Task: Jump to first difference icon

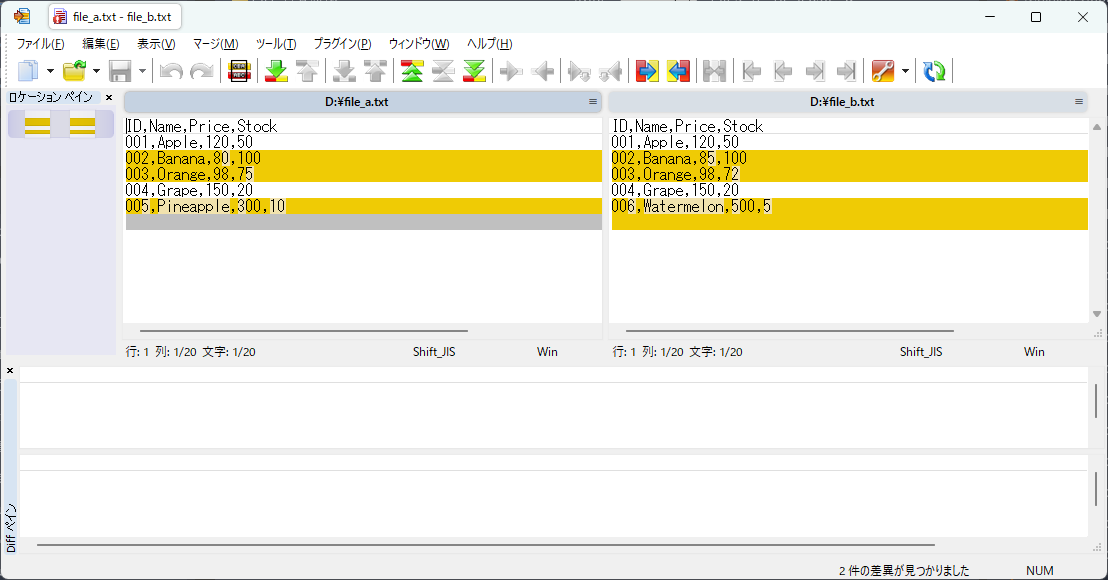Action: coord(412,71)
